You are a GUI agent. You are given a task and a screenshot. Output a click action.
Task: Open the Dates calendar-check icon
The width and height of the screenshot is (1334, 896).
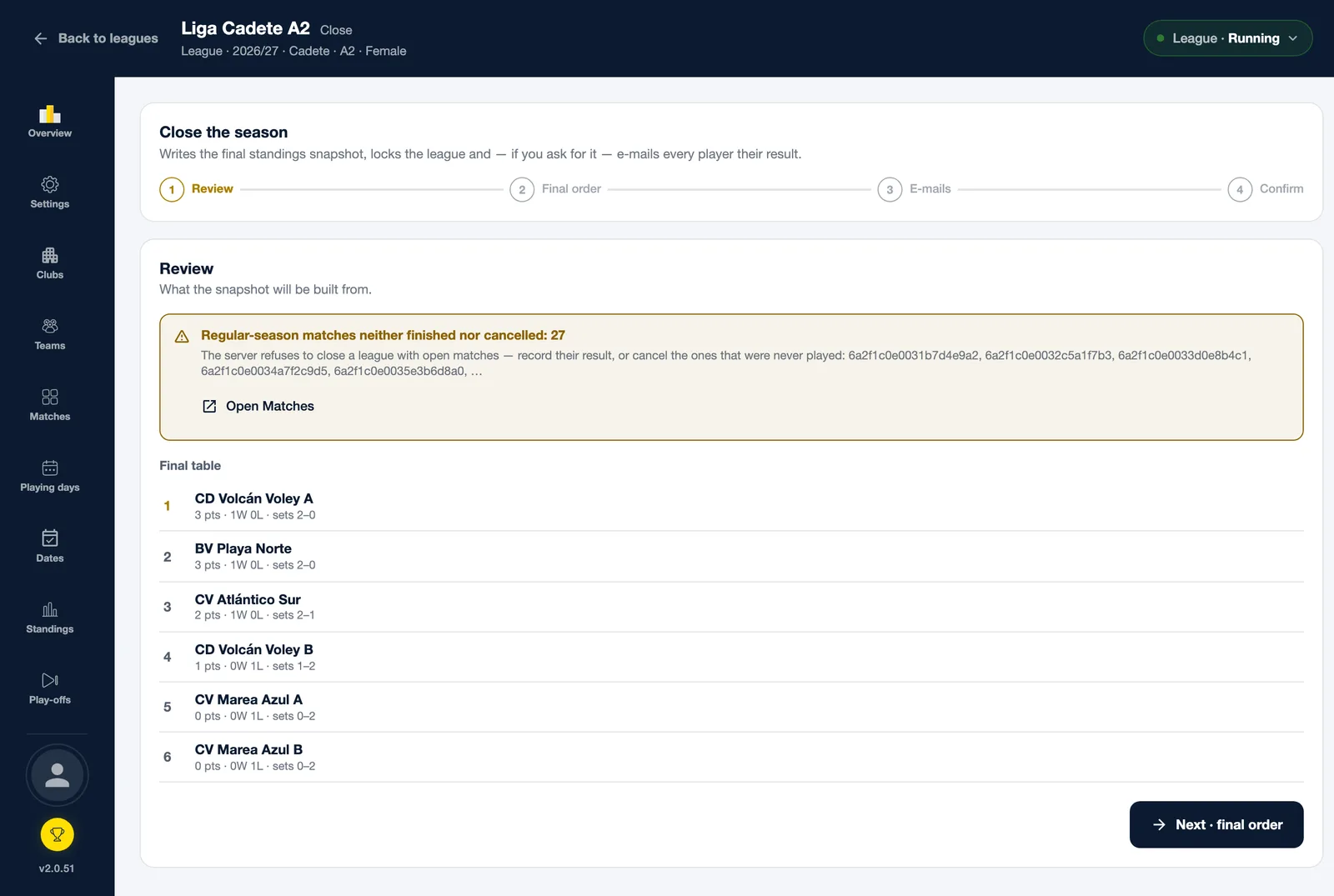pyautogui.click(x=50, y=538)
